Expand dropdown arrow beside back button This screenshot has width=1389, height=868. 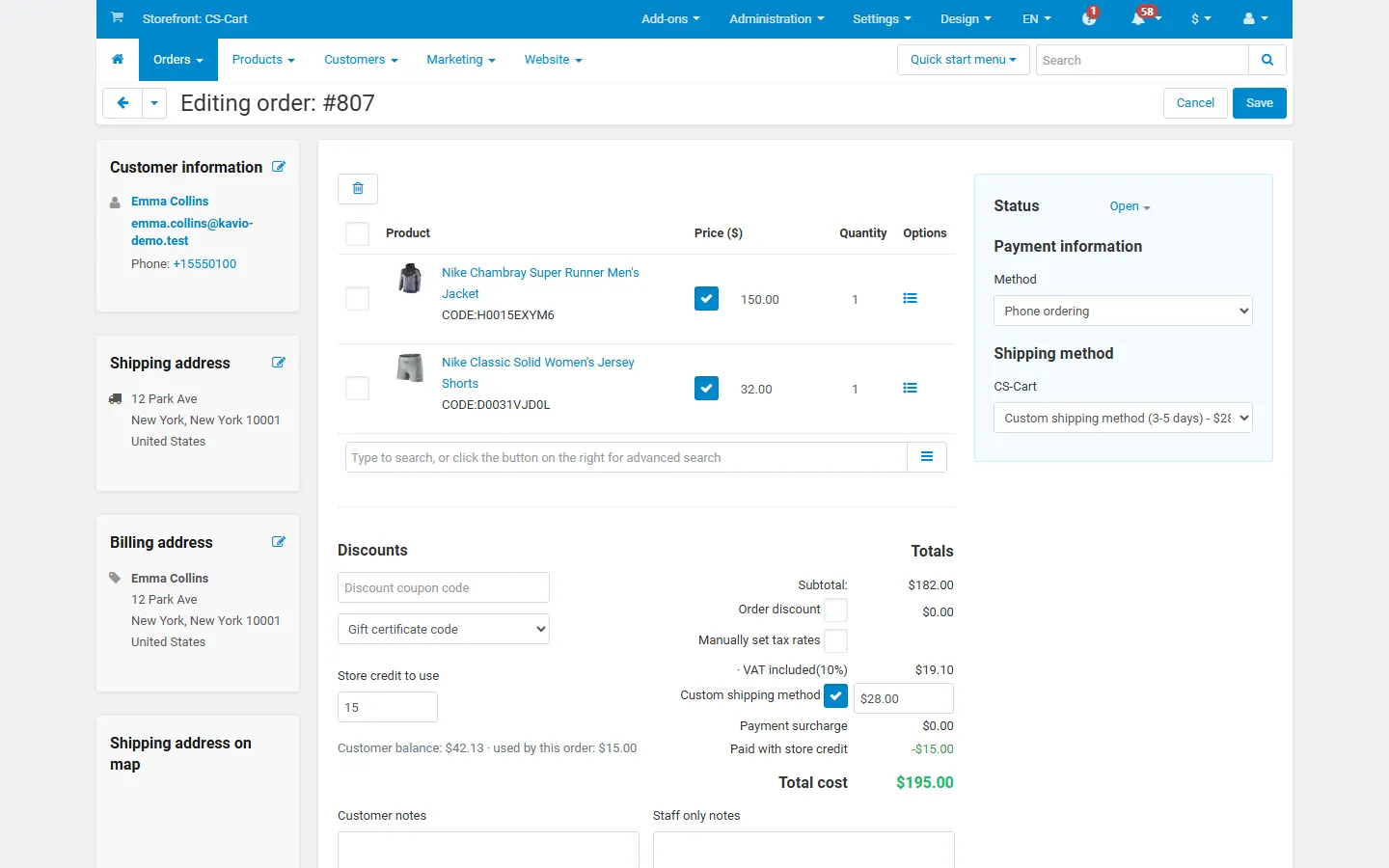point(154,103)
